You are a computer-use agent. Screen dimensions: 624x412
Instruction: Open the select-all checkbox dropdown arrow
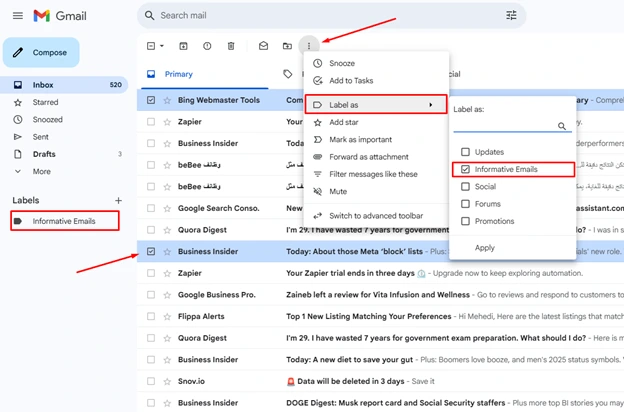click(162, 46)
